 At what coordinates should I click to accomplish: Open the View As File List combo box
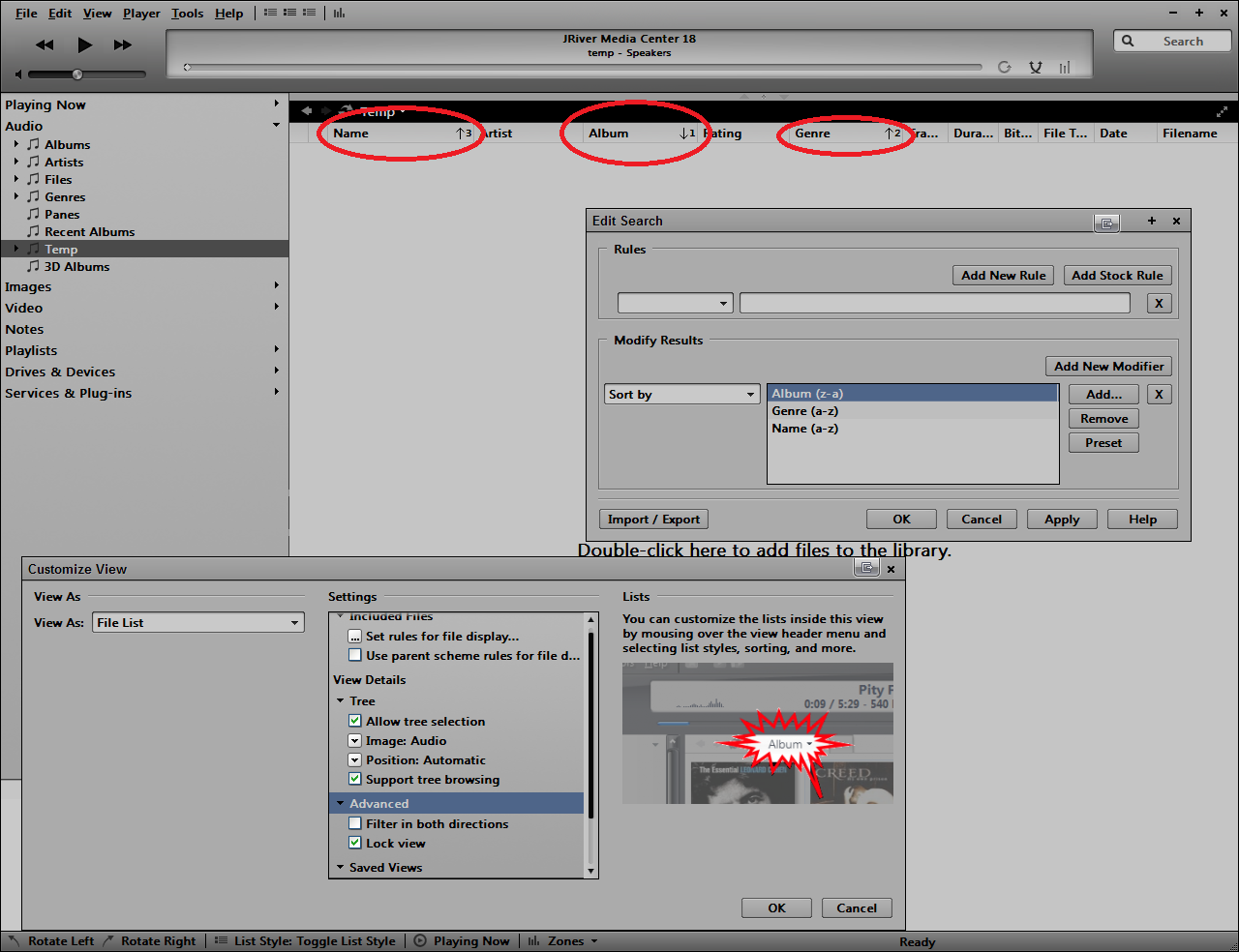(x=198, y=622)
